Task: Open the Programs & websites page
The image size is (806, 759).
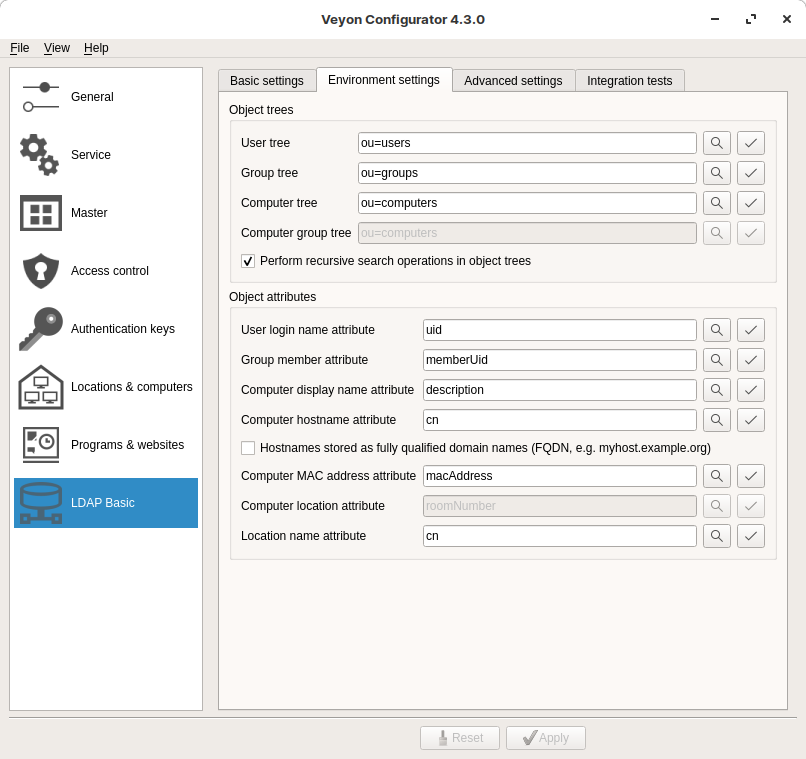Action: 106,445
